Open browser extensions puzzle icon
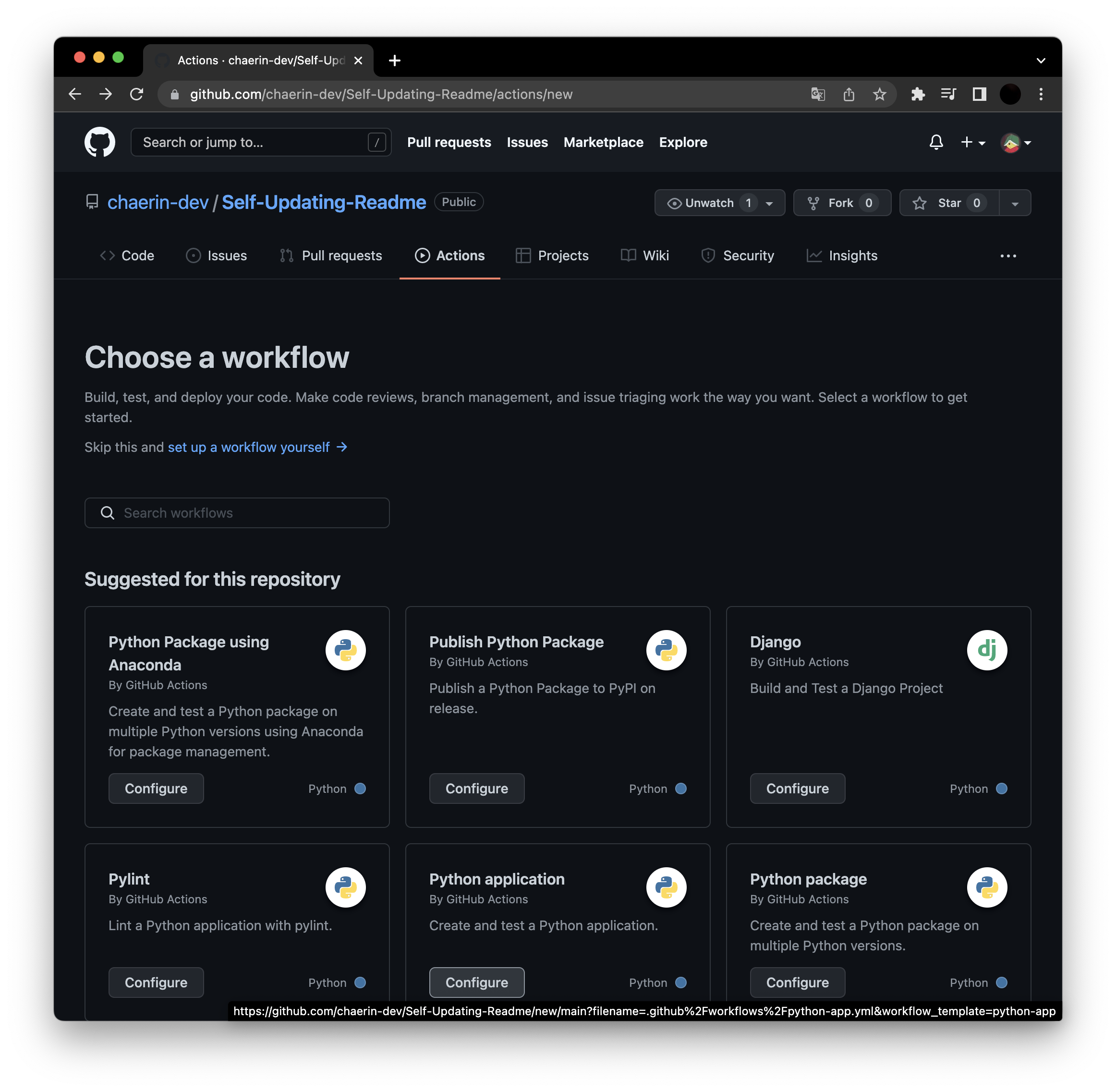 click(x=918, y=94)
